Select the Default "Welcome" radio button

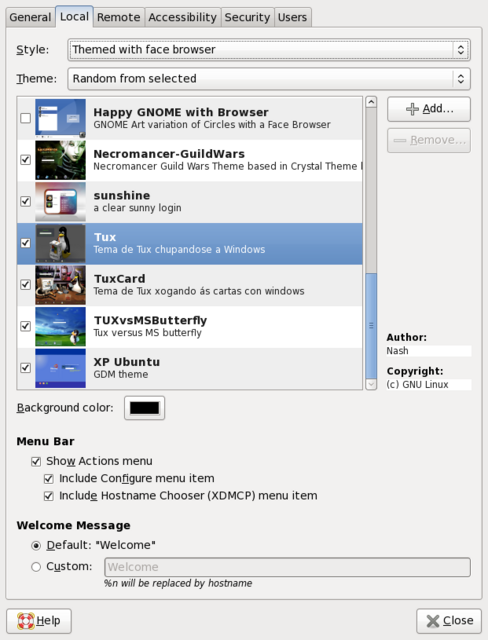pyautogui.click(x=36, y=545)
